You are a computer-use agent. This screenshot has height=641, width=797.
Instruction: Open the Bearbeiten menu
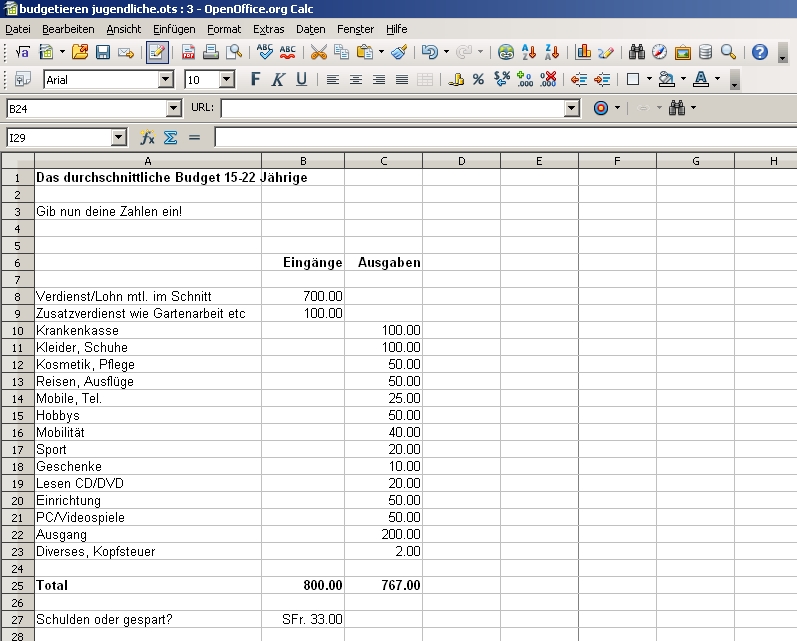(68, 29)
